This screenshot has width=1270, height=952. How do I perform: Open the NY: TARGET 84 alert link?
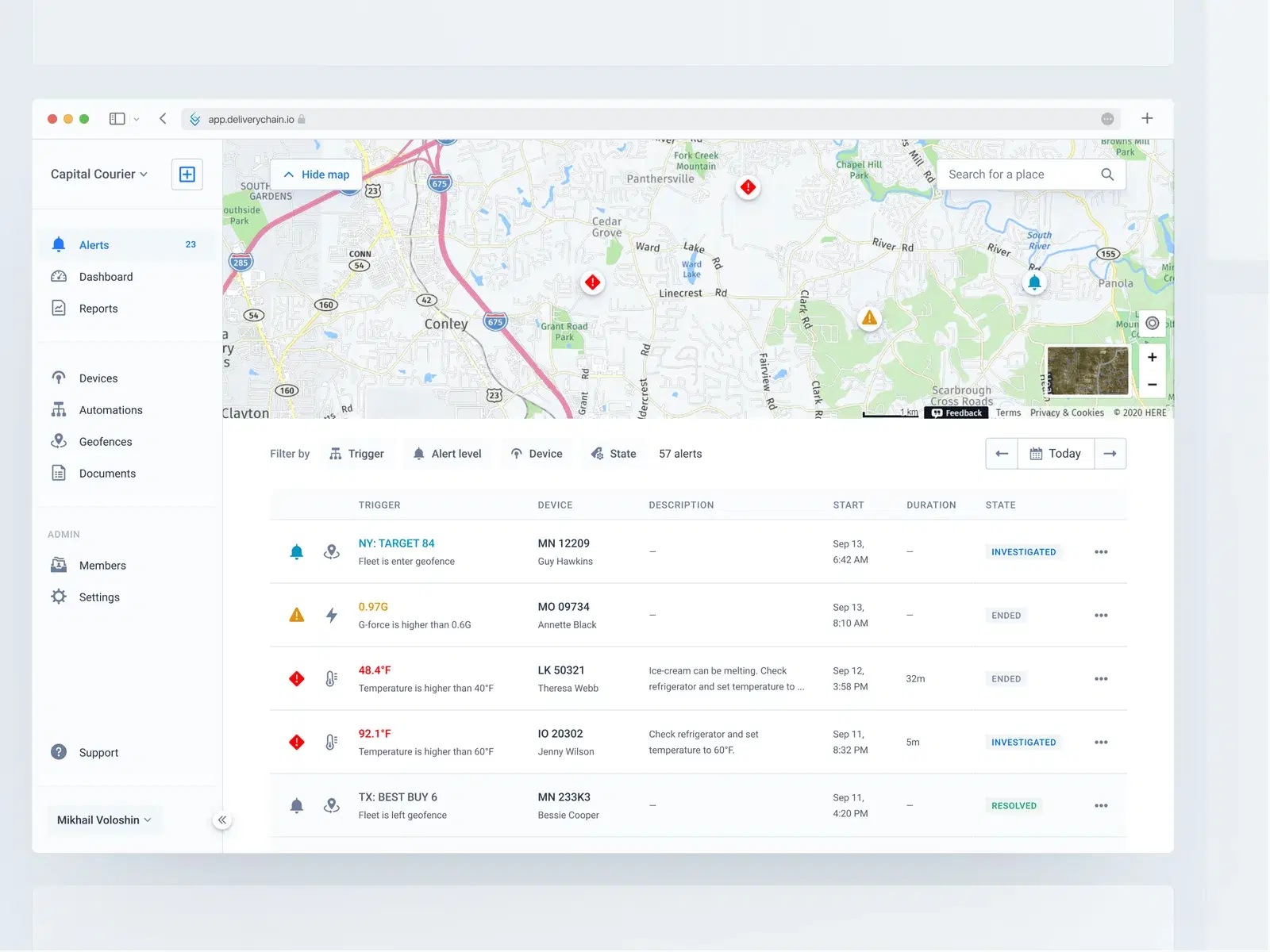[x=396, y=543]
